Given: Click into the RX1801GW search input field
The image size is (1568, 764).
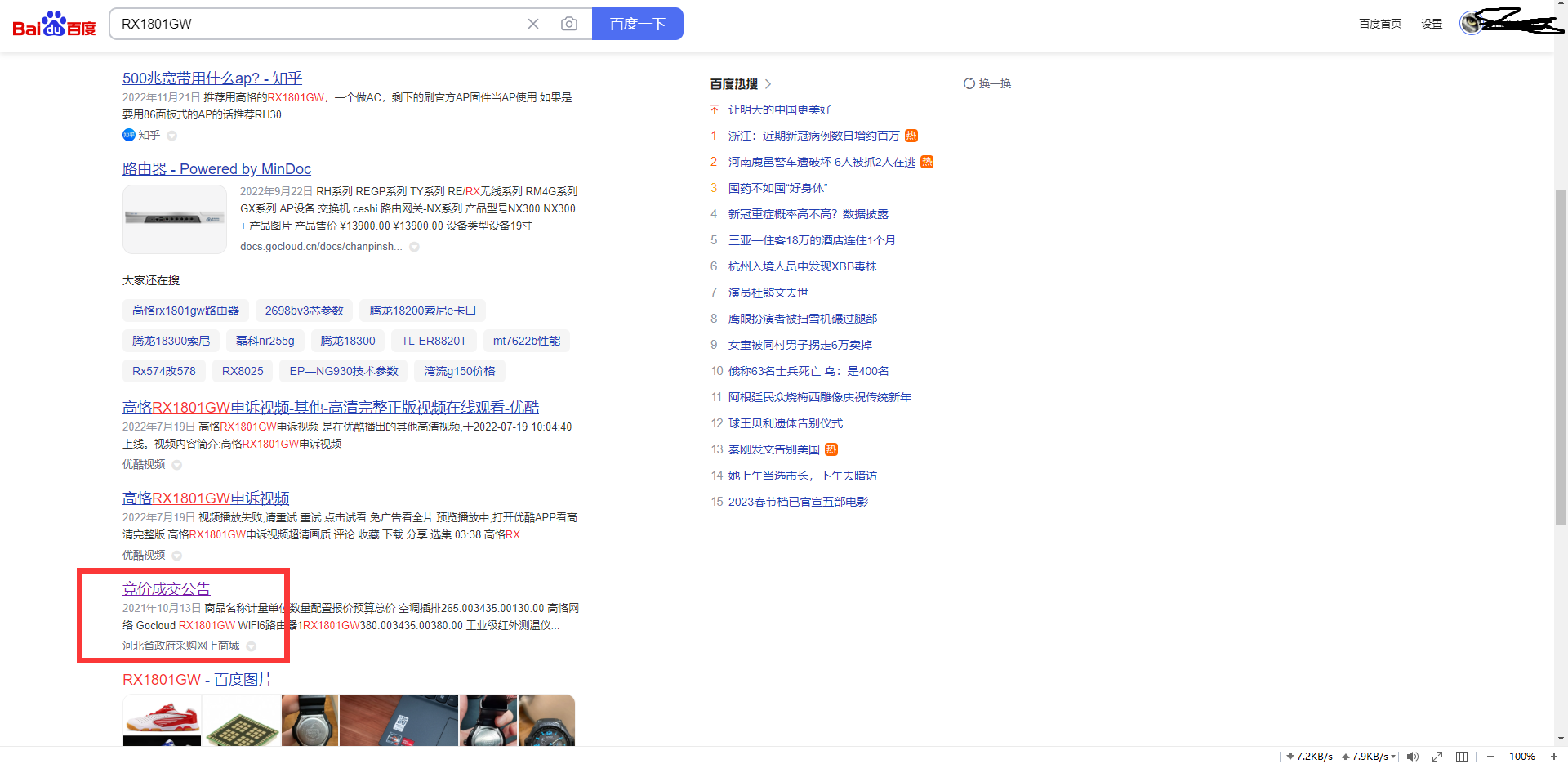Looking at the screenshot, I should click(318, 24).
